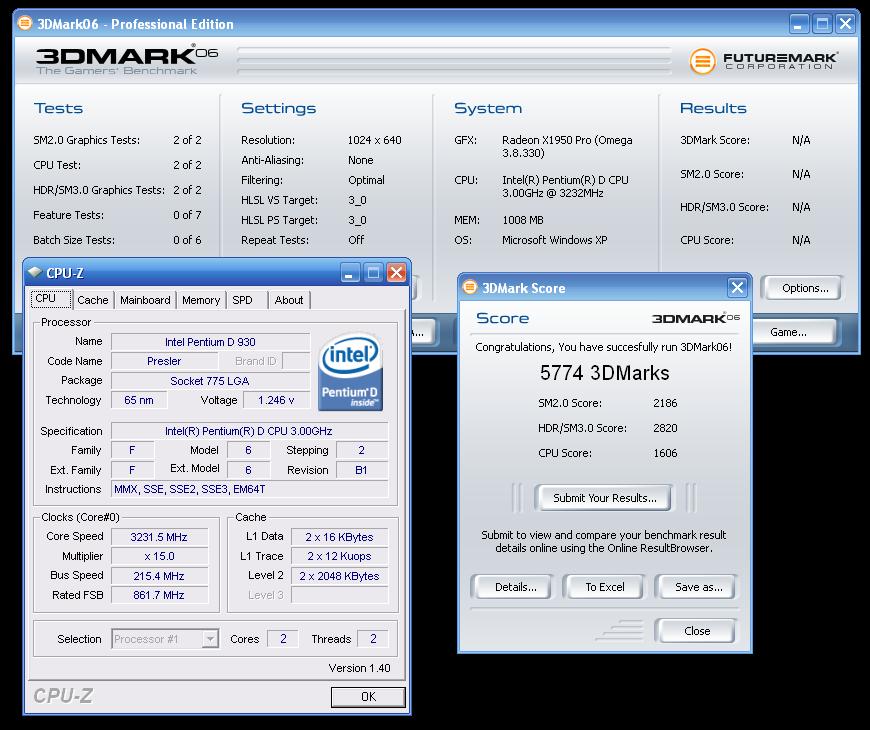
Task: Close the 3DMark Score dialog with X
Action: point(737,287)
